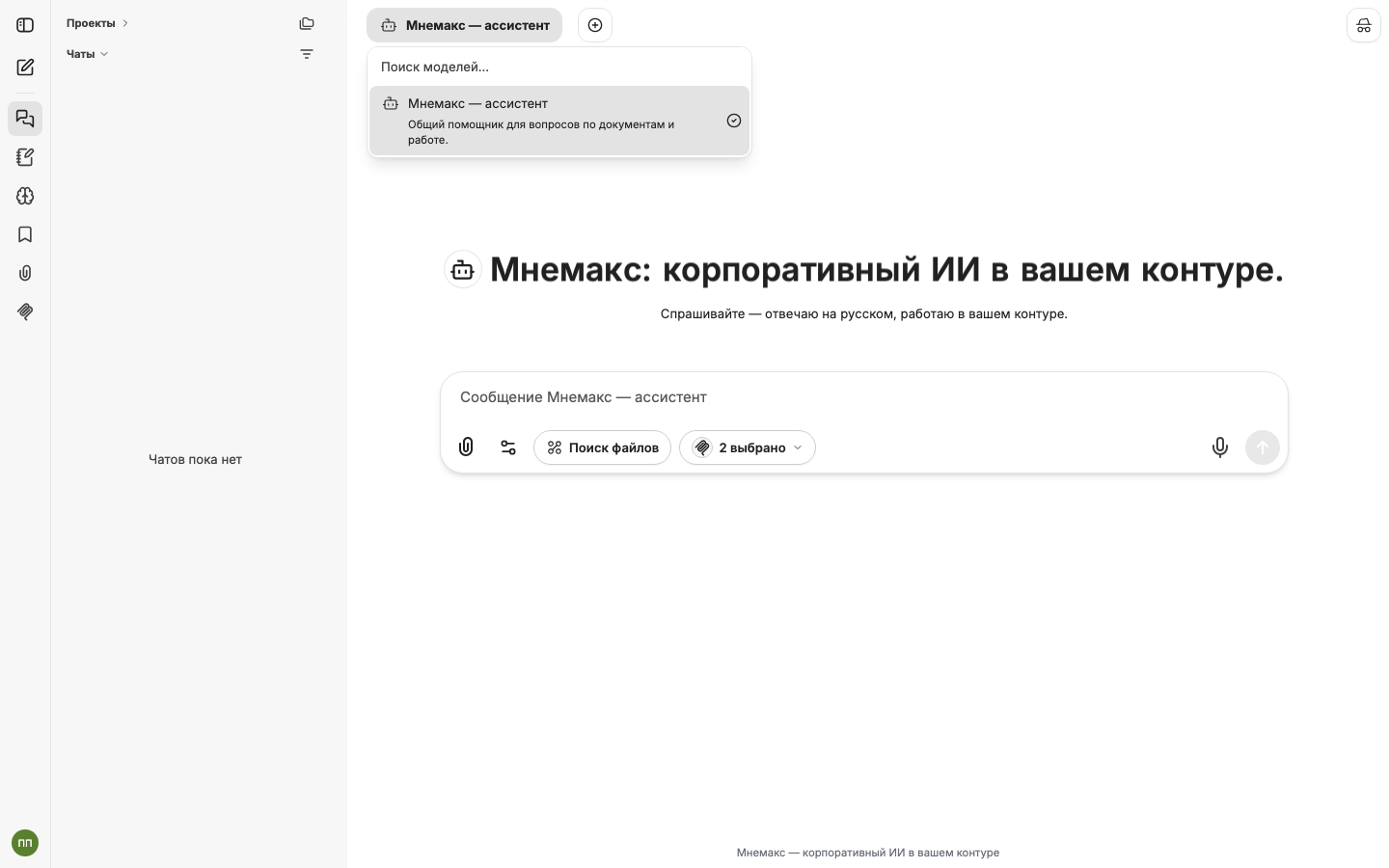This screenshot has width=1389, height=868.
Task: Attach a file using the composer paperclip
Action: [466, 448]
